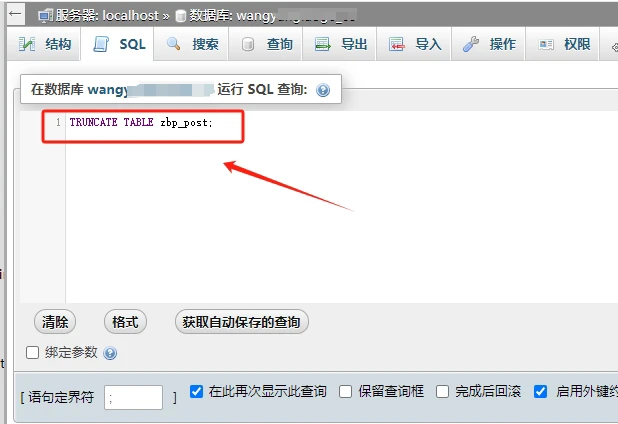Click the help icon beside 运行 SQL 查询
Image resolution: width=618 pixels, height=424 pixels.
pos(323,90)
